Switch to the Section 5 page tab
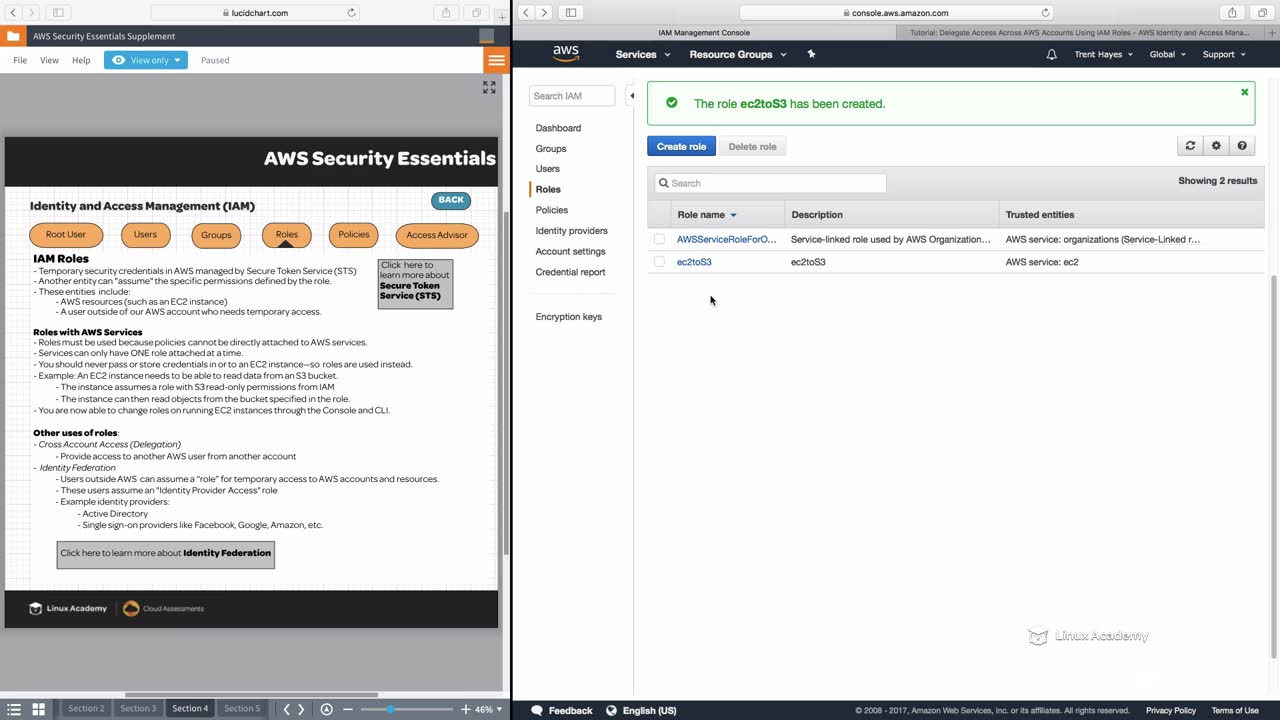The width and height of the screenshot is (1280, 720). [x=242, y=709]
